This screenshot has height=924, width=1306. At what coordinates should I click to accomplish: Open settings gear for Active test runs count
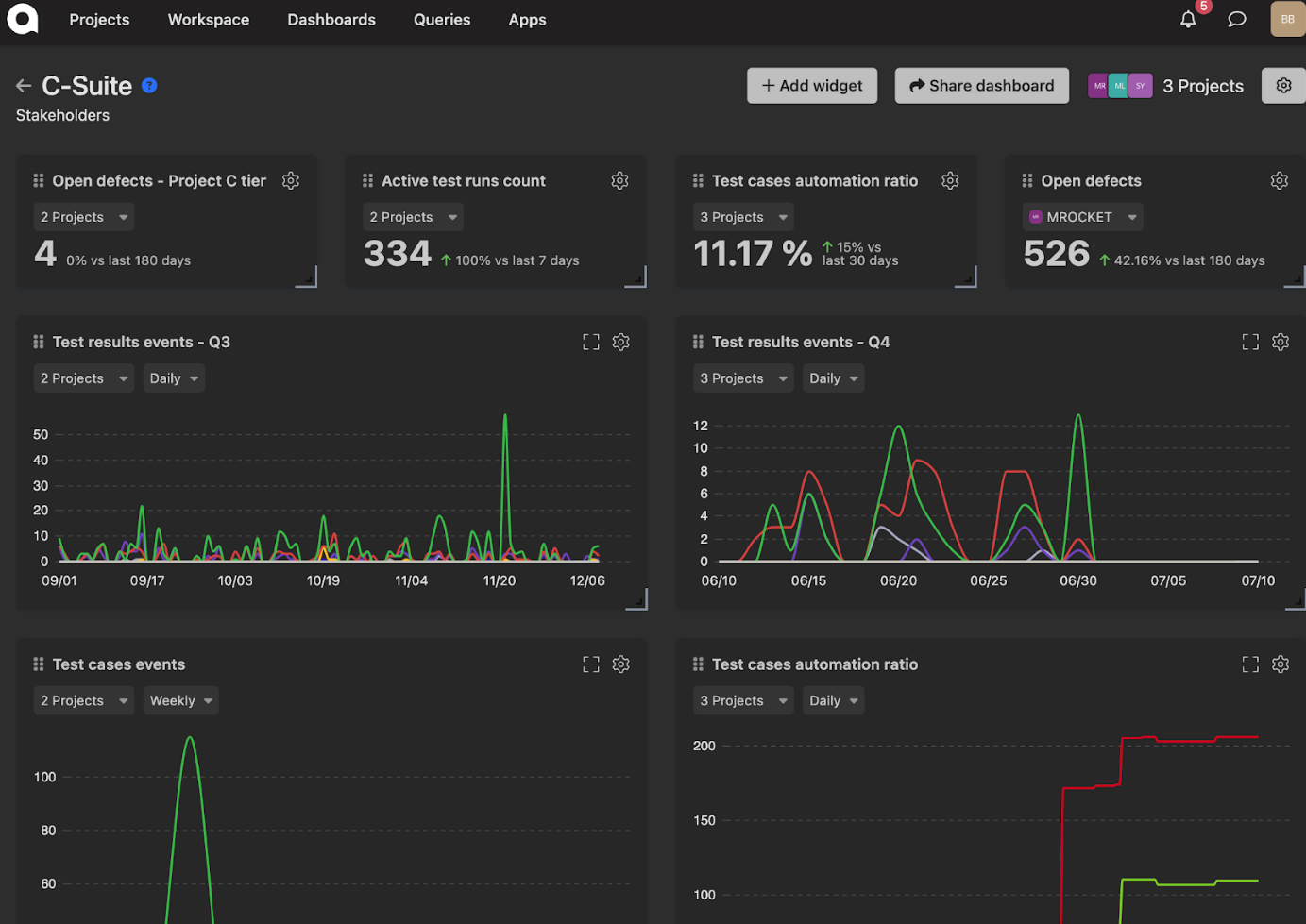[x=619, y=181]
